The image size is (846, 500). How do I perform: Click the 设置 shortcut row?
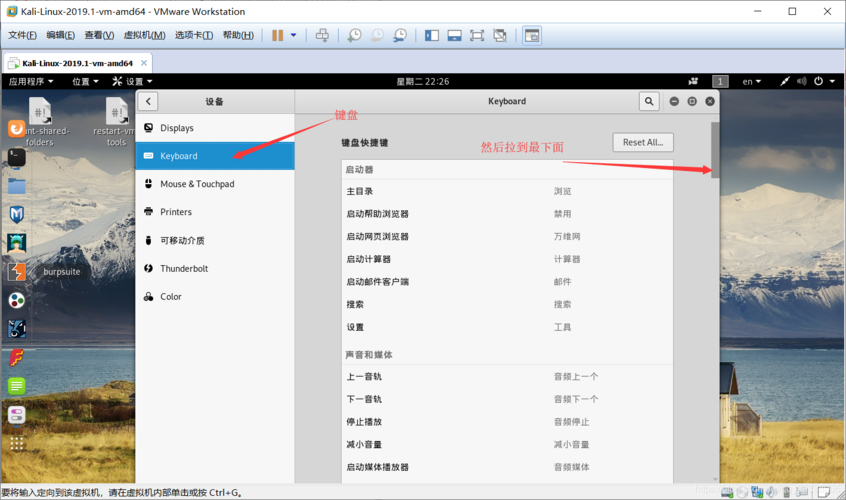507,327
